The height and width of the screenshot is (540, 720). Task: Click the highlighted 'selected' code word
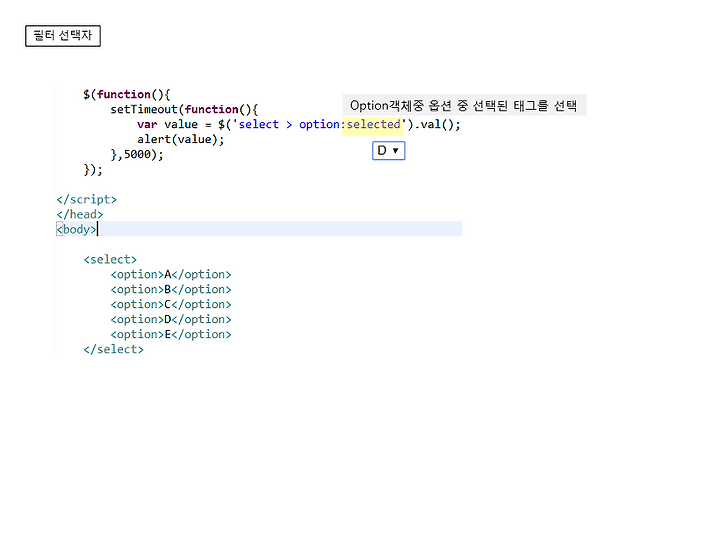coord(373,124)
